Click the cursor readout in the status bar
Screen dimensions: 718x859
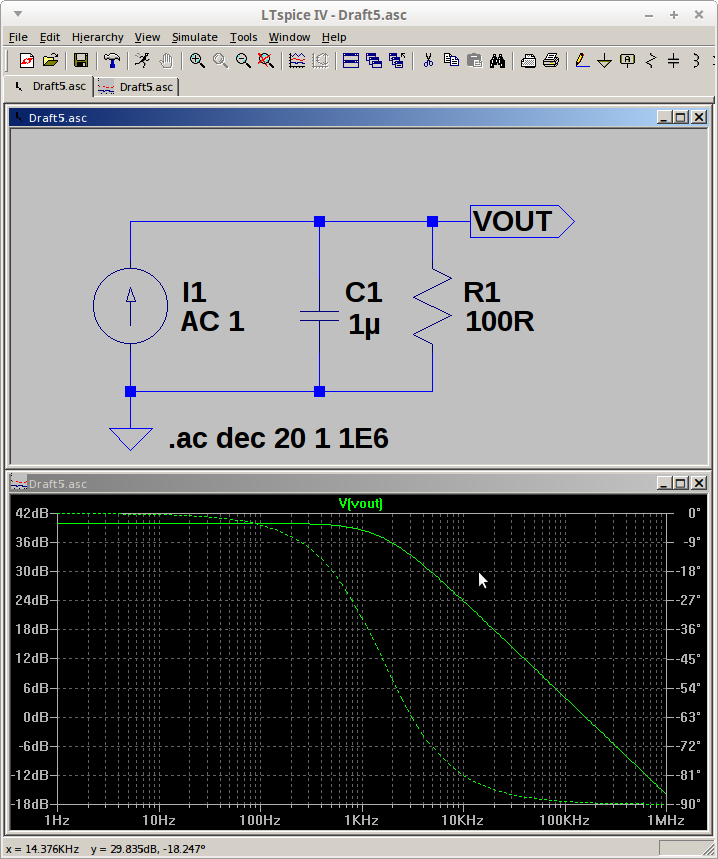coord(106,849)
